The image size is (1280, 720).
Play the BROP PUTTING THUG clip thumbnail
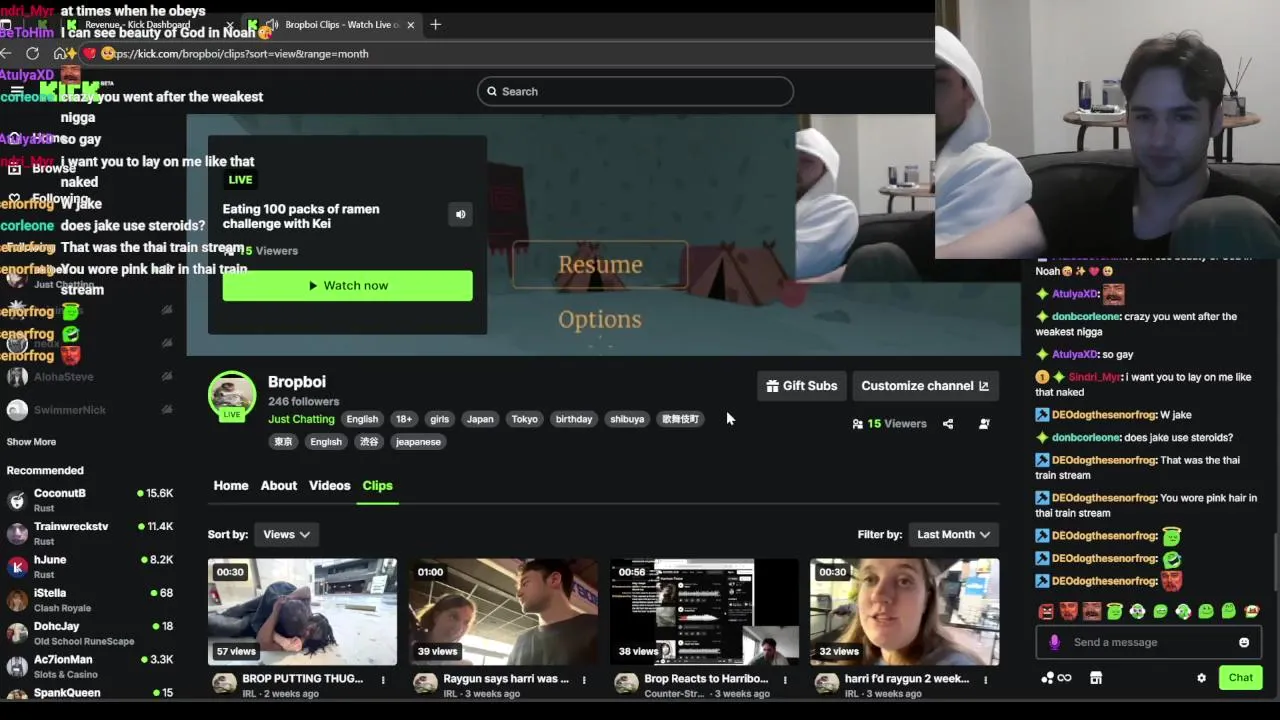click(302, 611)
